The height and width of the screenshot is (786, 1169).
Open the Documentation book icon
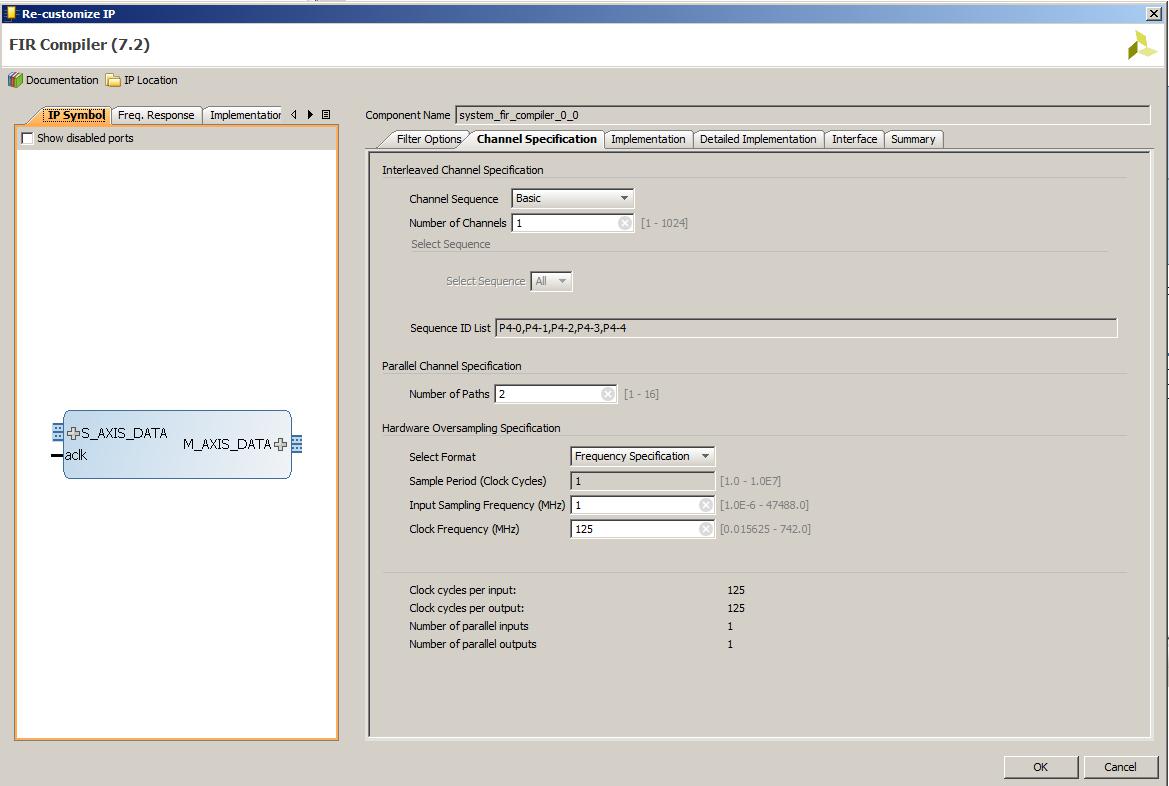click(x=15, y=80)
